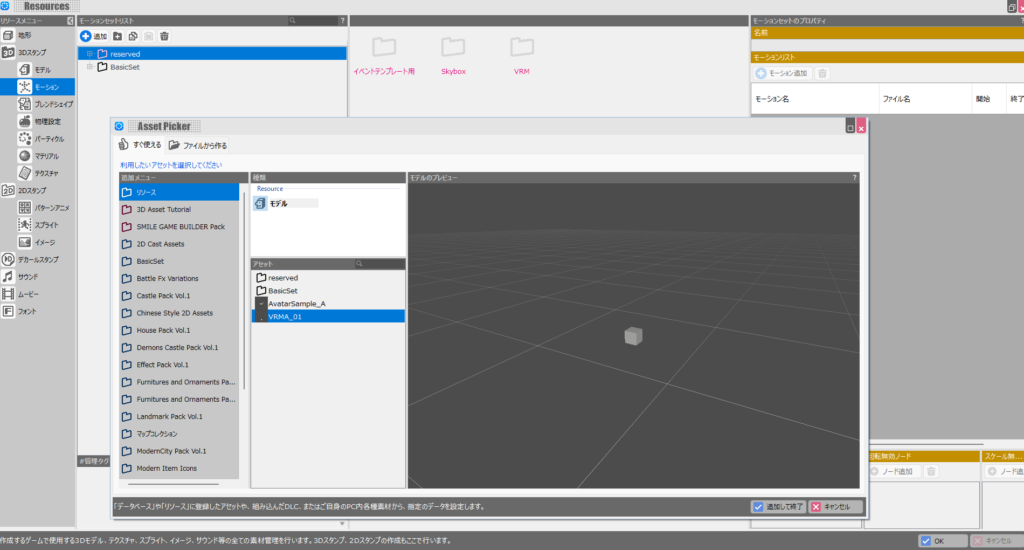
Task: Open the ブレンドシェイプ resource category
Action: pos(52,104)
